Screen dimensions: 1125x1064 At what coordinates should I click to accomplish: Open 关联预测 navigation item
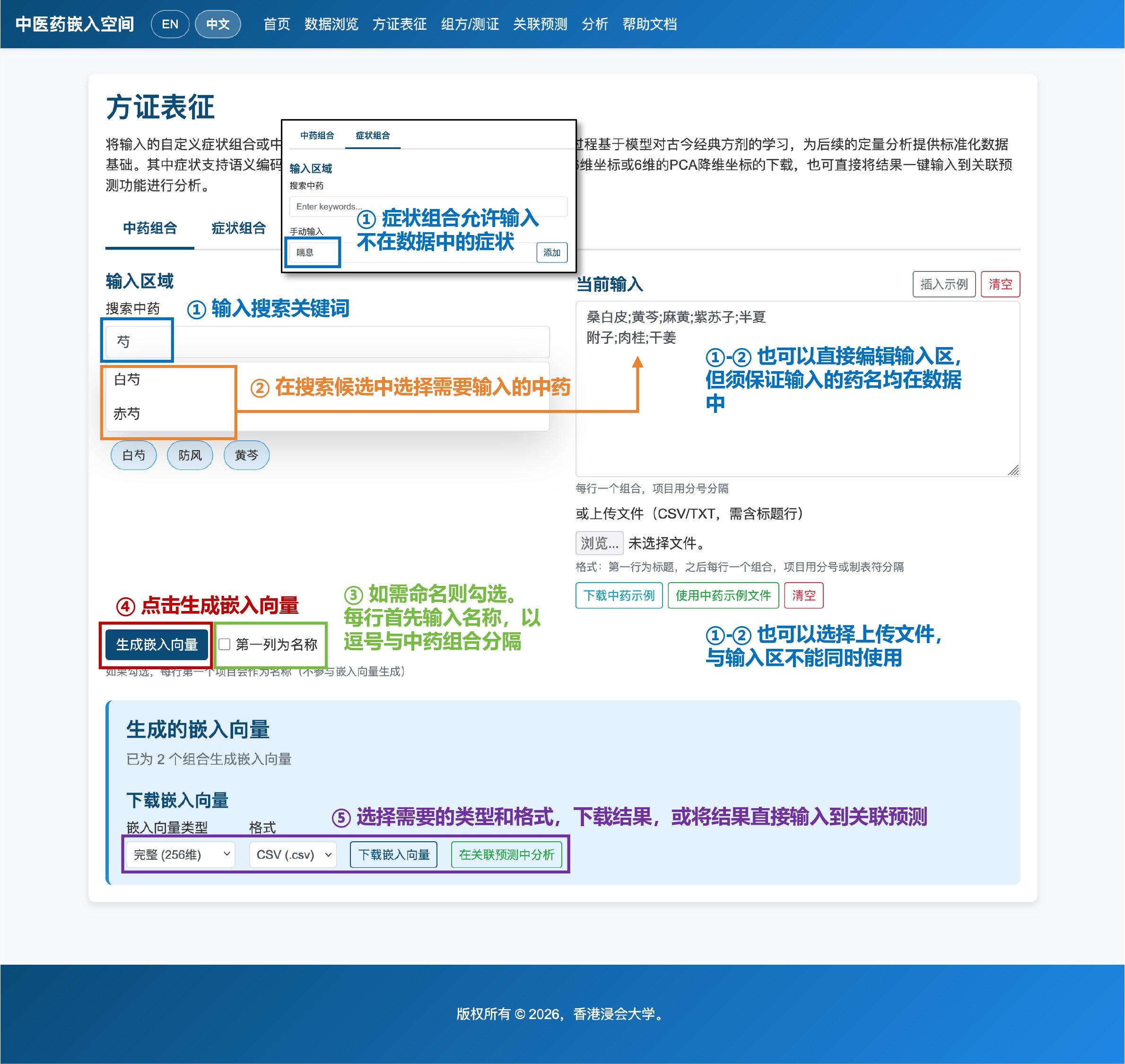point(540,25)
